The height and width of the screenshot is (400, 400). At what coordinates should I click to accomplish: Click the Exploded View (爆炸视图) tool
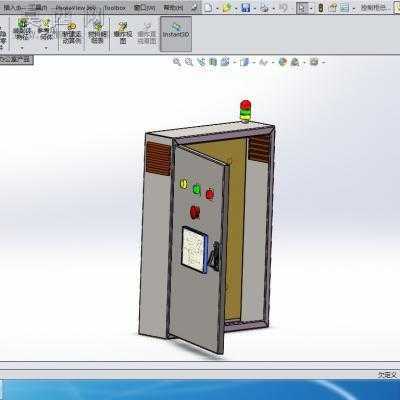tap(123, 33)
